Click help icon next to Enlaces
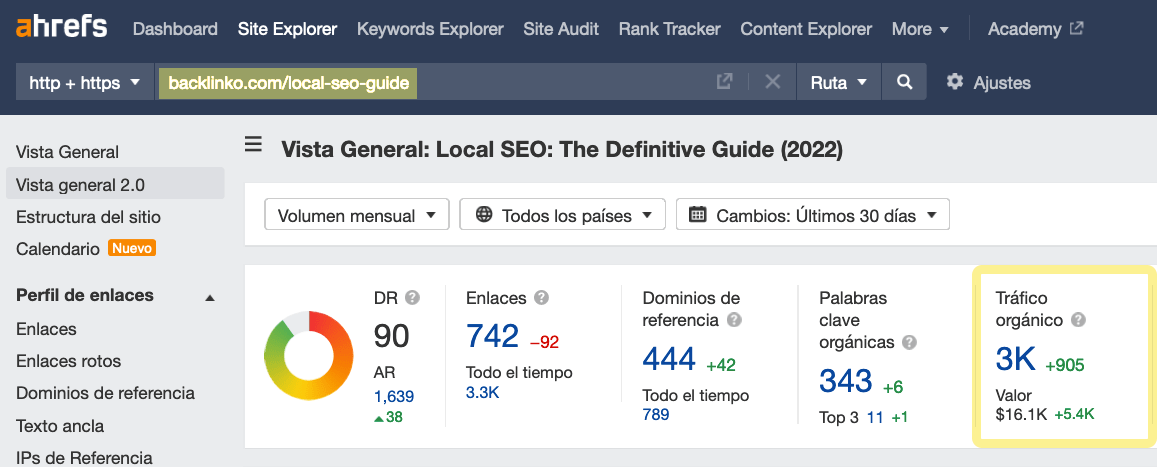 coord(542,298)
